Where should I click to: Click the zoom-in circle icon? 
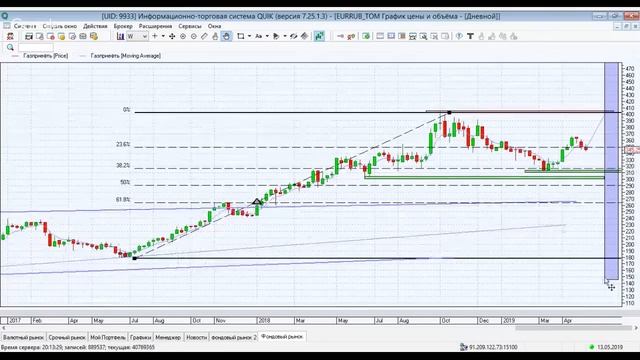point(183,36)
